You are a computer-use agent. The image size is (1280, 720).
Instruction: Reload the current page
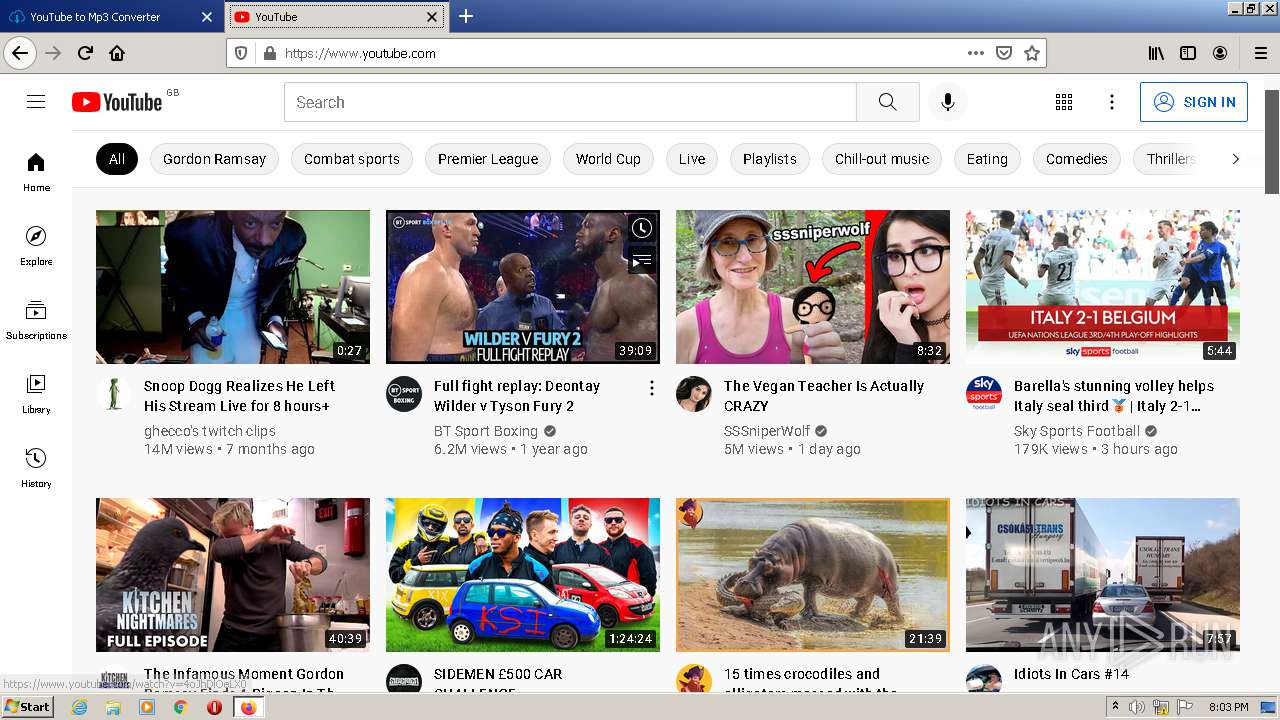point(85,53)
